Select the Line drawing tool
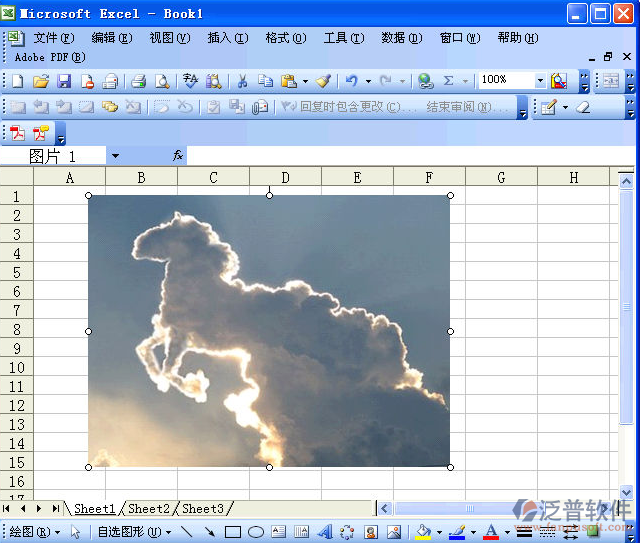This screenshot has width=642, height=543. 186,532
